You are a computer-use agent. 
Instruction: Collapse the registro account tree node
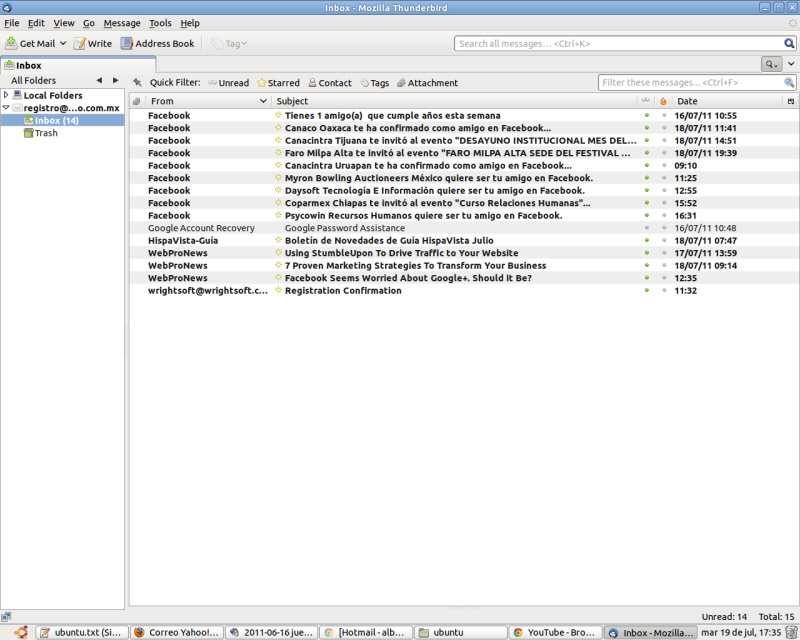point(6,108)
